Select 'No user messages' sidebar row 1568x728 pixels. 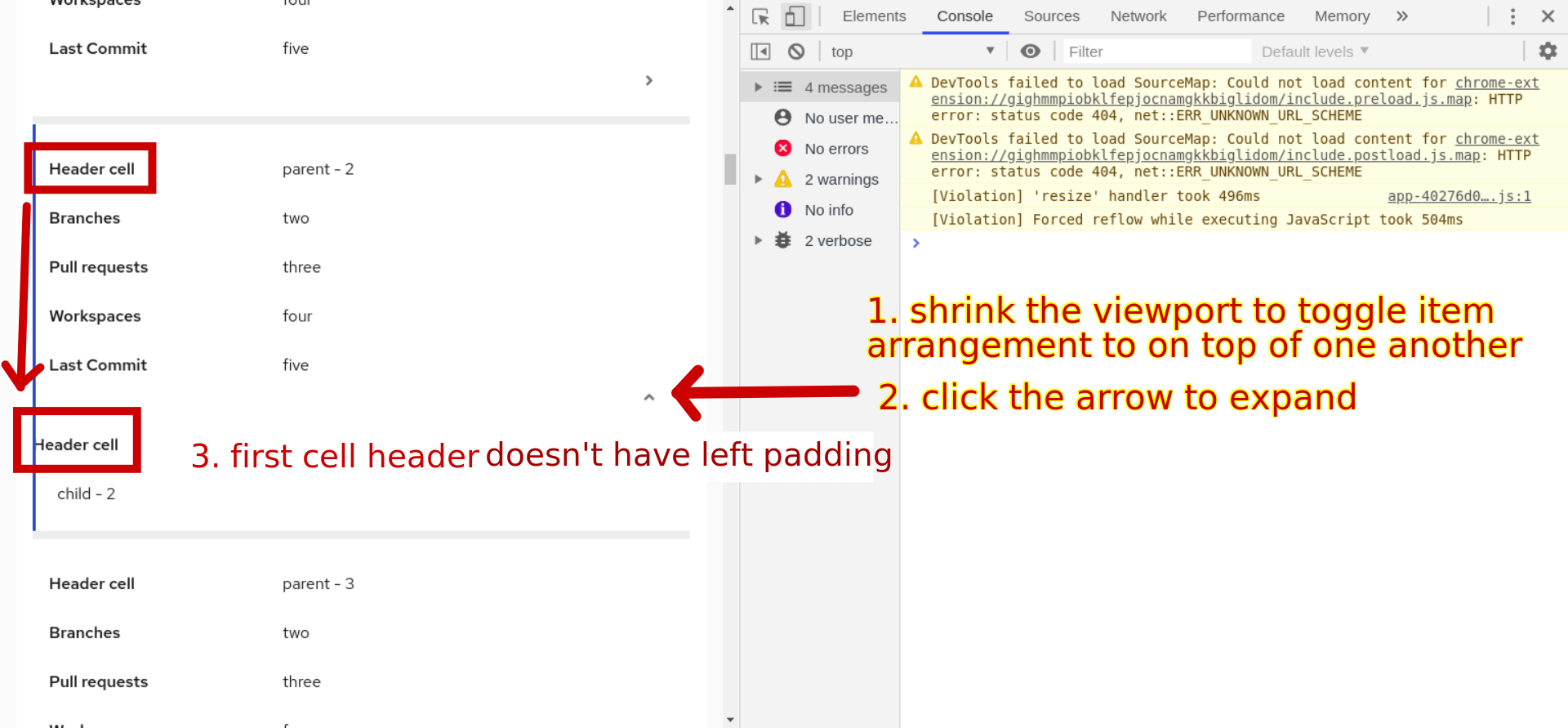[x=820, y=118]
